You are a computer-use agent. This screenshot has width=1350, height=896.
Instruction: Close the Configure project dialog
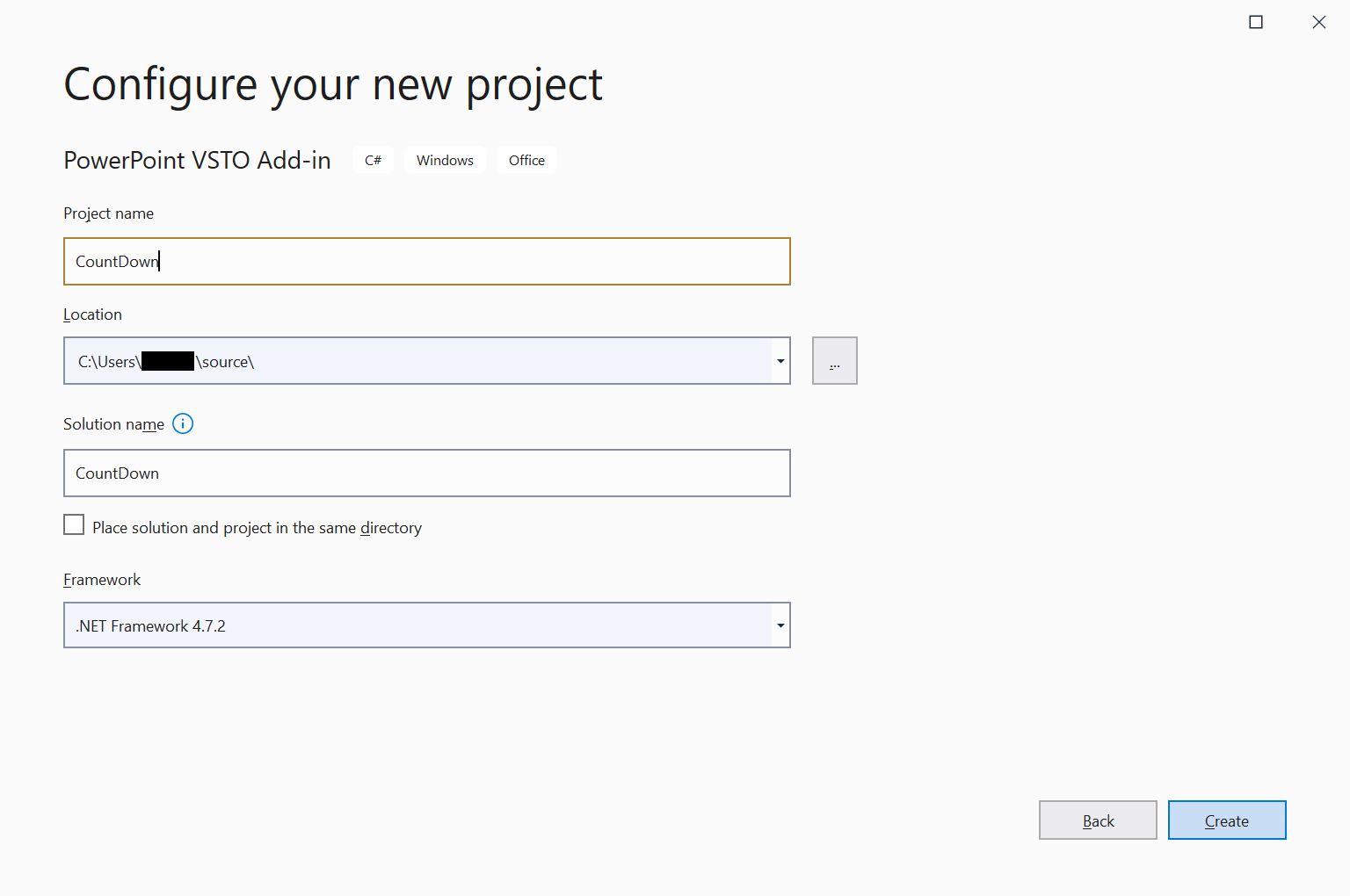click(x=1319, y=22)
